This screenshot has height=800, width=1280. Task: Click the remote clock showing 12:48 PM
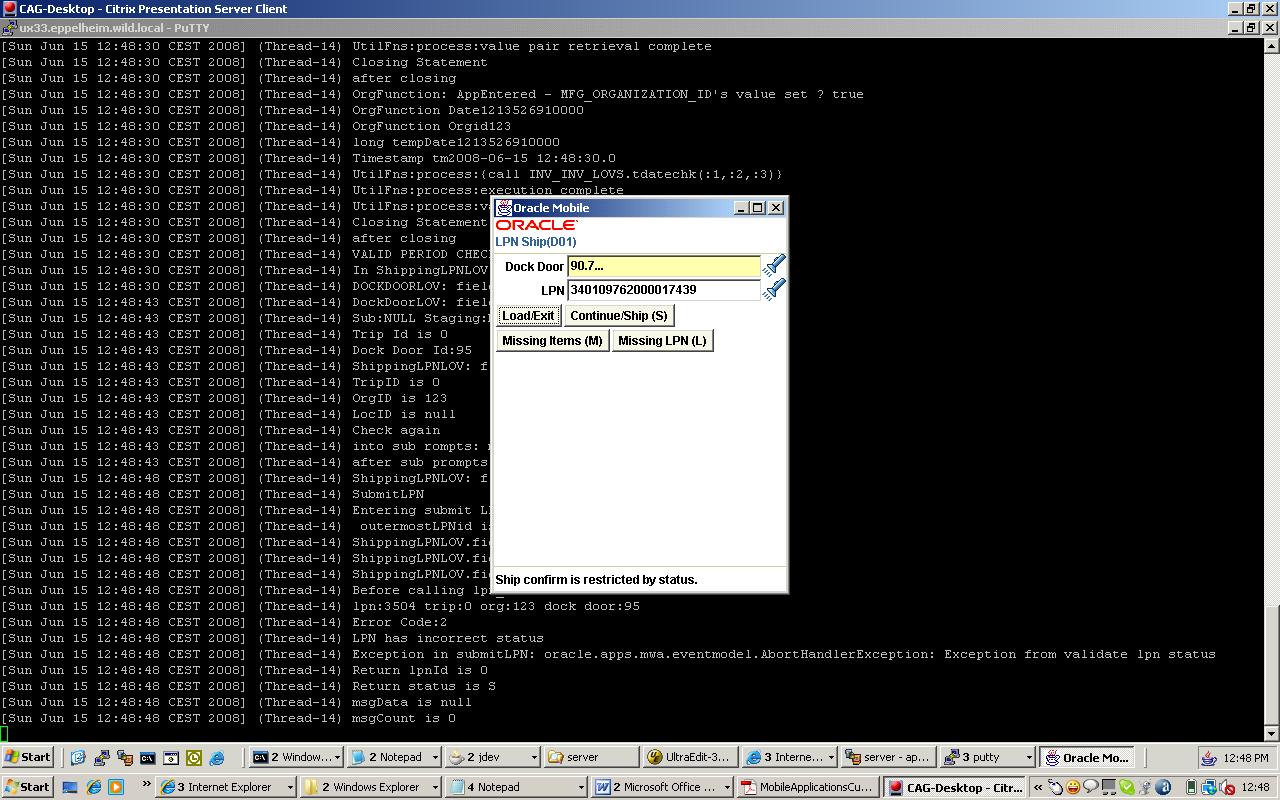1246,758
